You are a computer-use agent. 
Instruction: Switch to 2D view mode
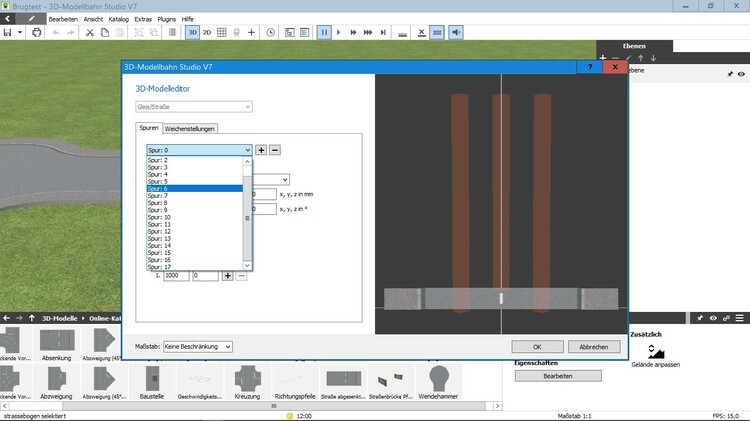[x=207, y=33]
